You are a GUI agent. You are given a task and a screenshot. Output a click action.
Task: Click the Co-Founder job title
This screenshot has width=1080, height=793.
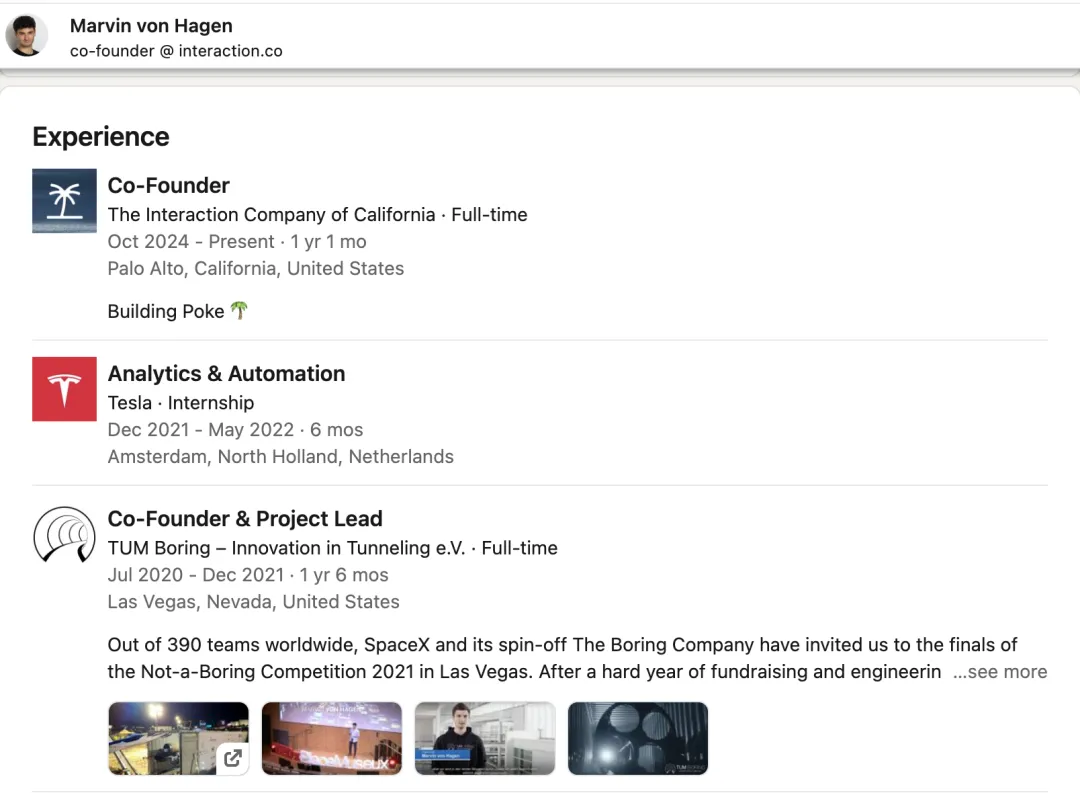tap(168, 185)
